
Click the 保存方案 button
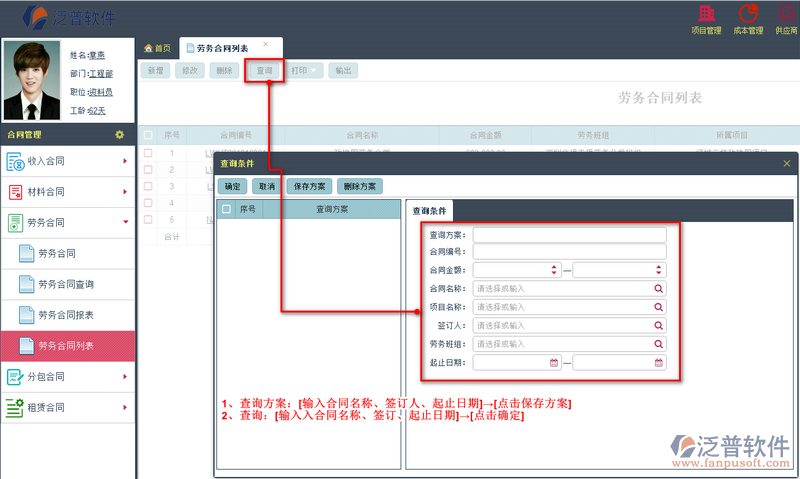(x=307, y=186)
